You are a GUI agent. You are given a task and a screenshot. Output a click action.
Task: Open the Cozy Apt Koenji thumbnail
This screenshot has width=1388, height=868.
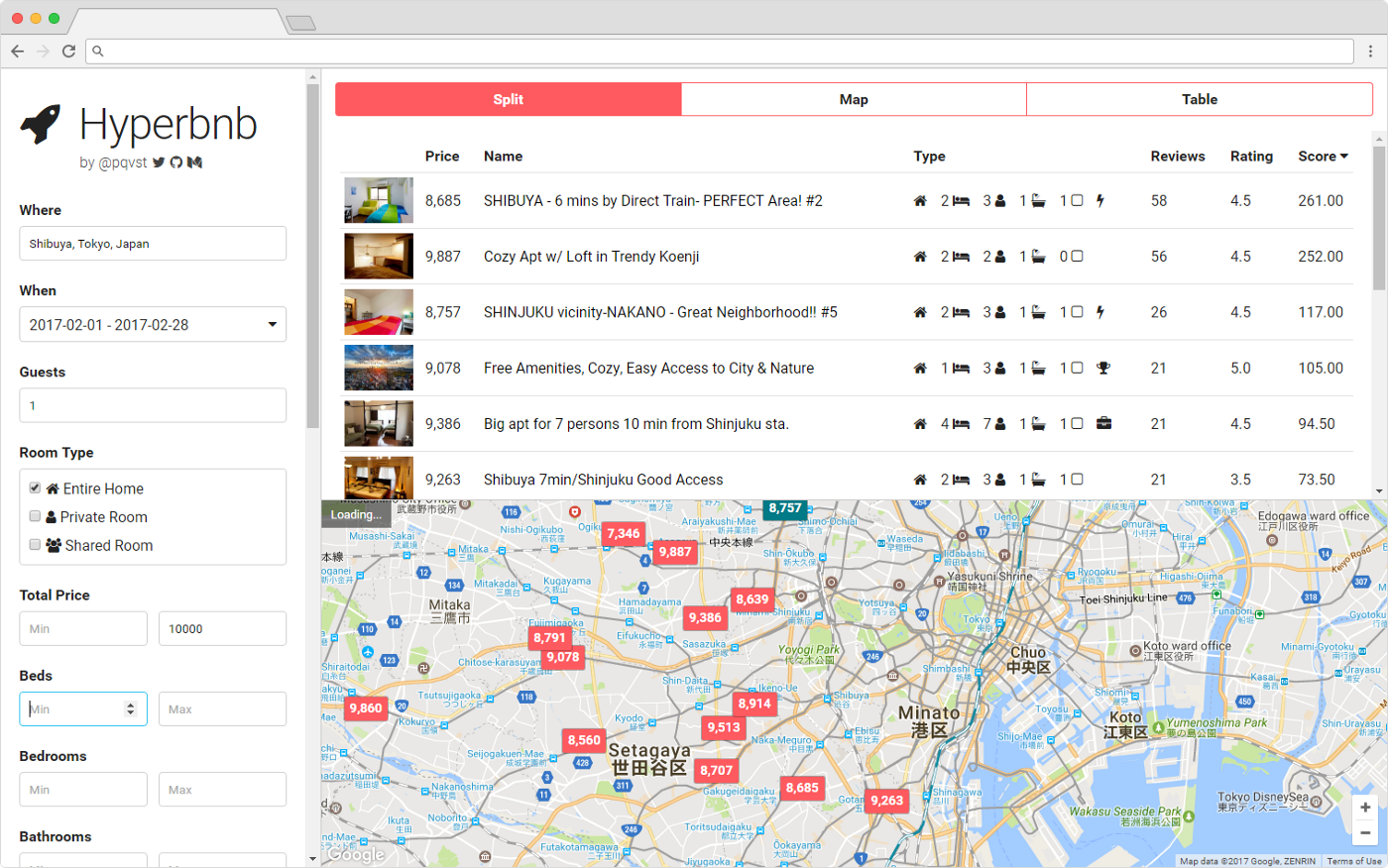click(379, 256)
